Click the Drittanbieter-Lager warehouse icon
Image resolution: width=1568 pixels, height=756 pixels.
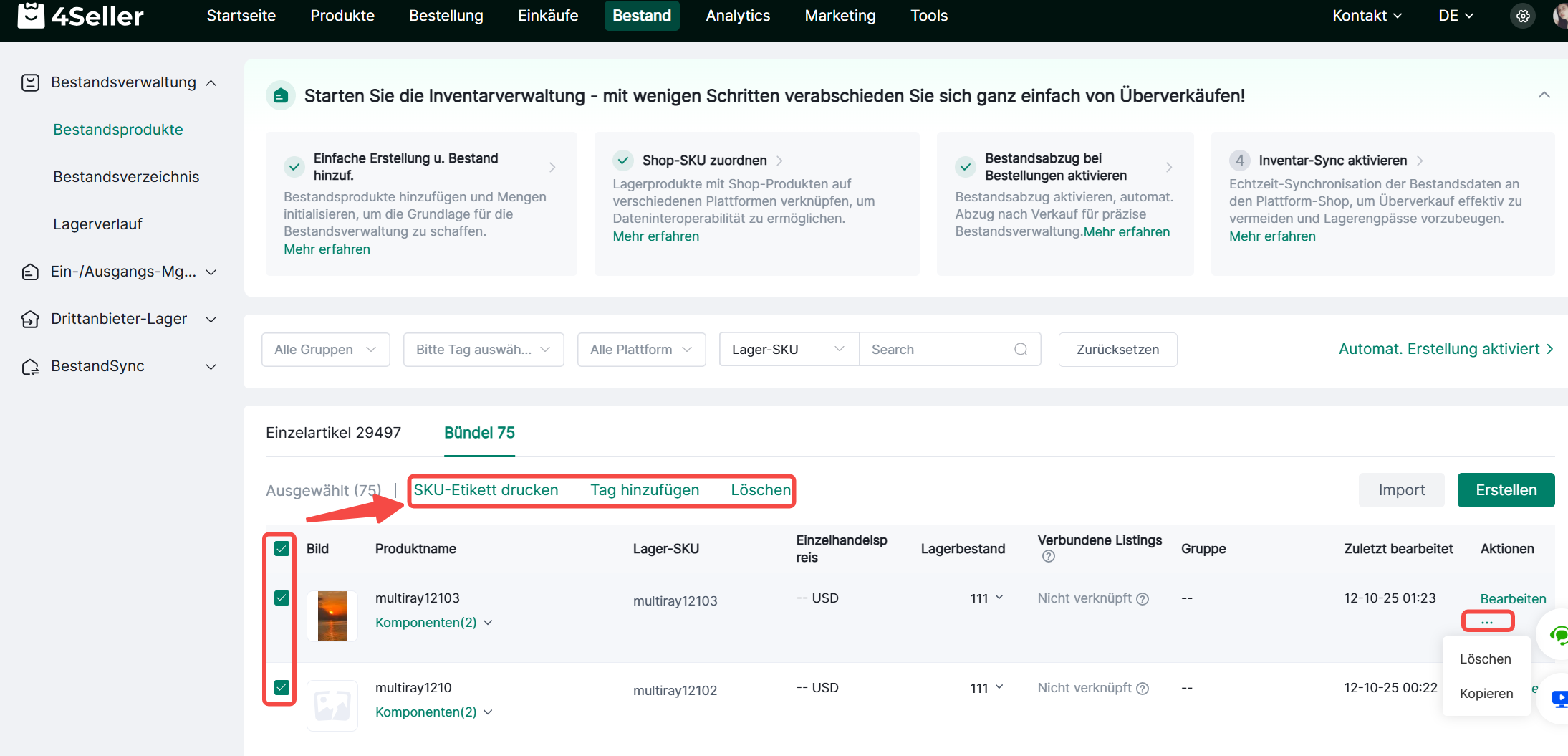click(30, 319)
